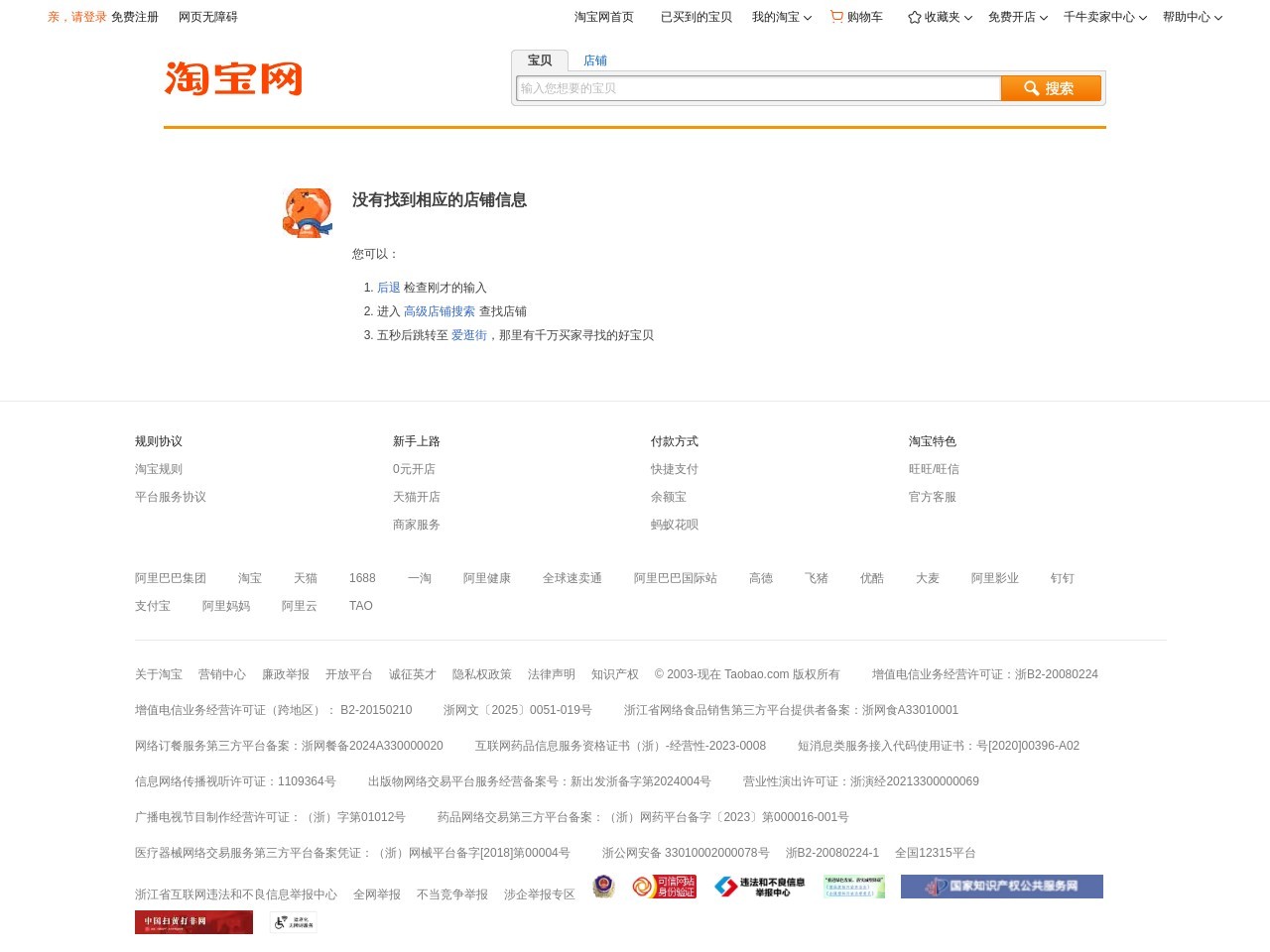Click the 后退 link to go back
Viewport: 1270px width, 952px height.
click(388, 287)
